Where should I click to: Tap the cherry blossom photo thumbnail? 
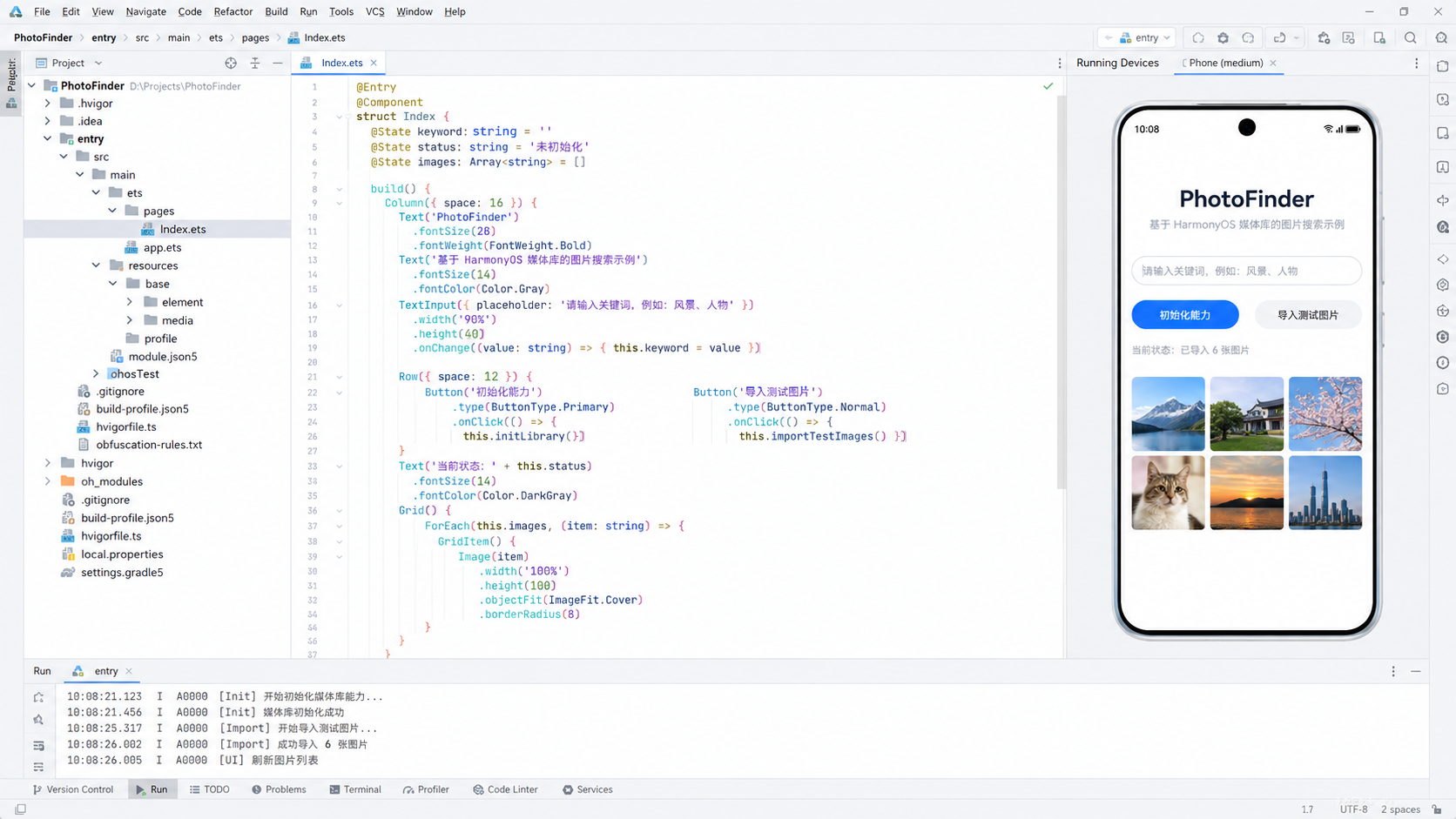(1325, 413)
